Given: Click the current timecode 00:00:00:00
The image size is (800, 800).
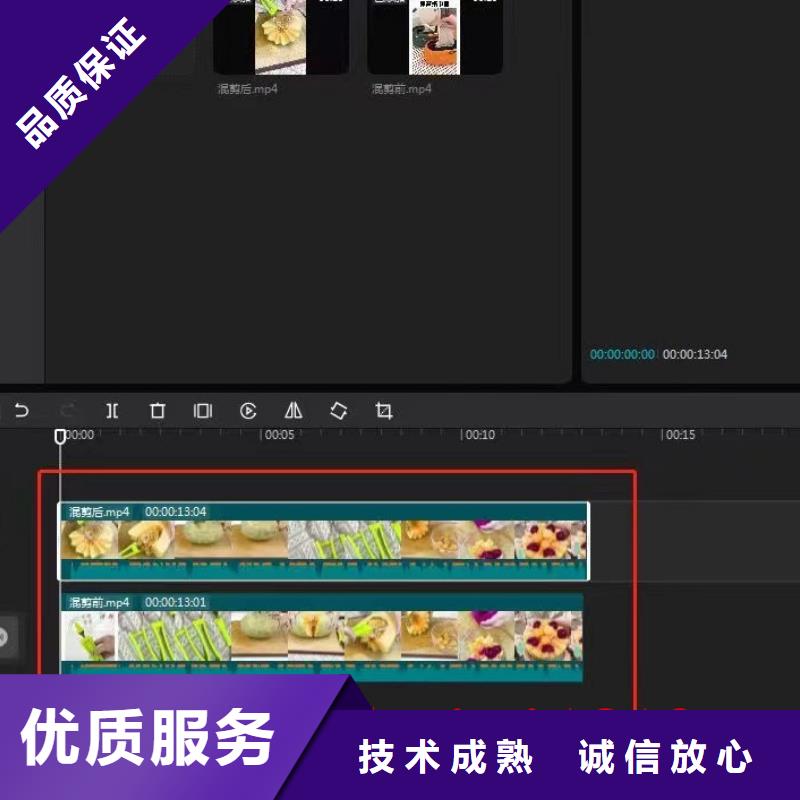Looking at the screenshot, I should (x=622, y=354).
